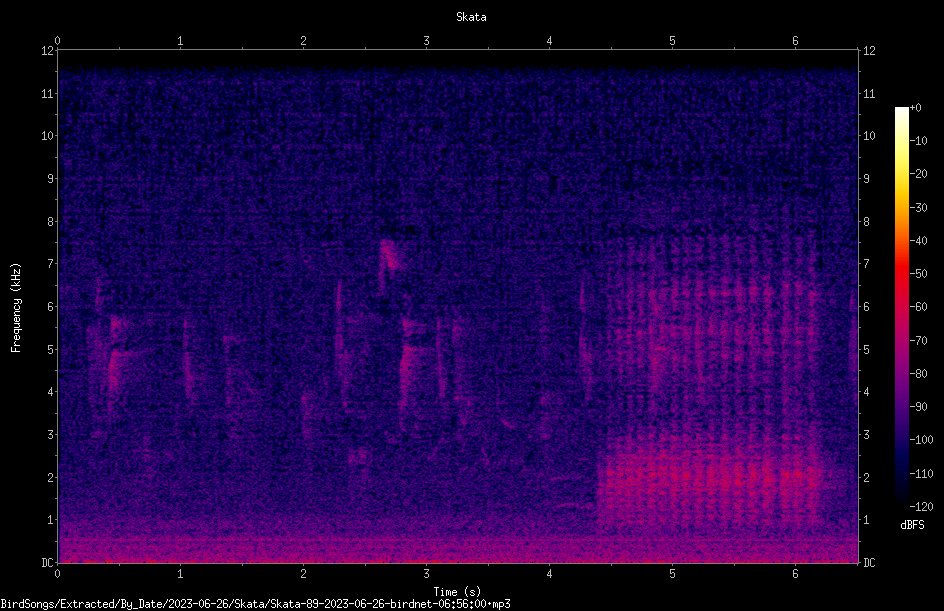Click the "2" tick on the upper time axis
The height and width of the screenshot is (611, 944).
pos(303,41)
